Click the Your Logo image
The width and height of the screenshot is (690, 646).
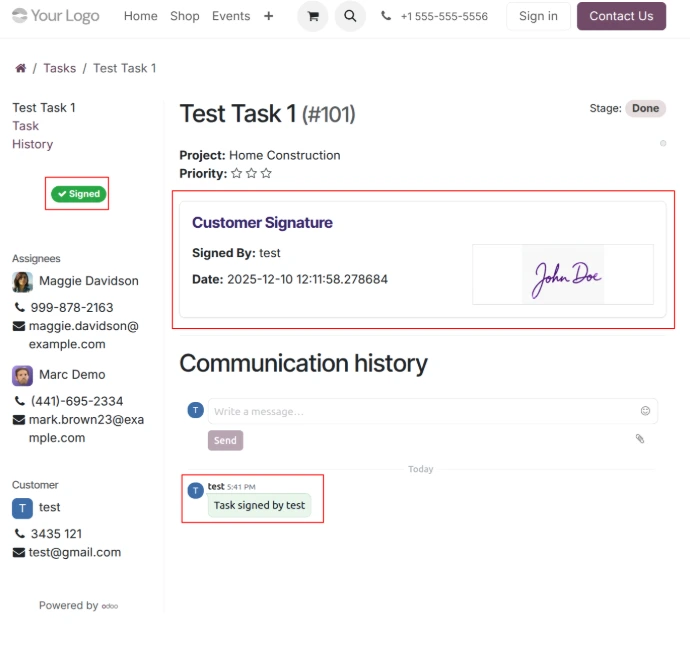(x=56, y=16)
